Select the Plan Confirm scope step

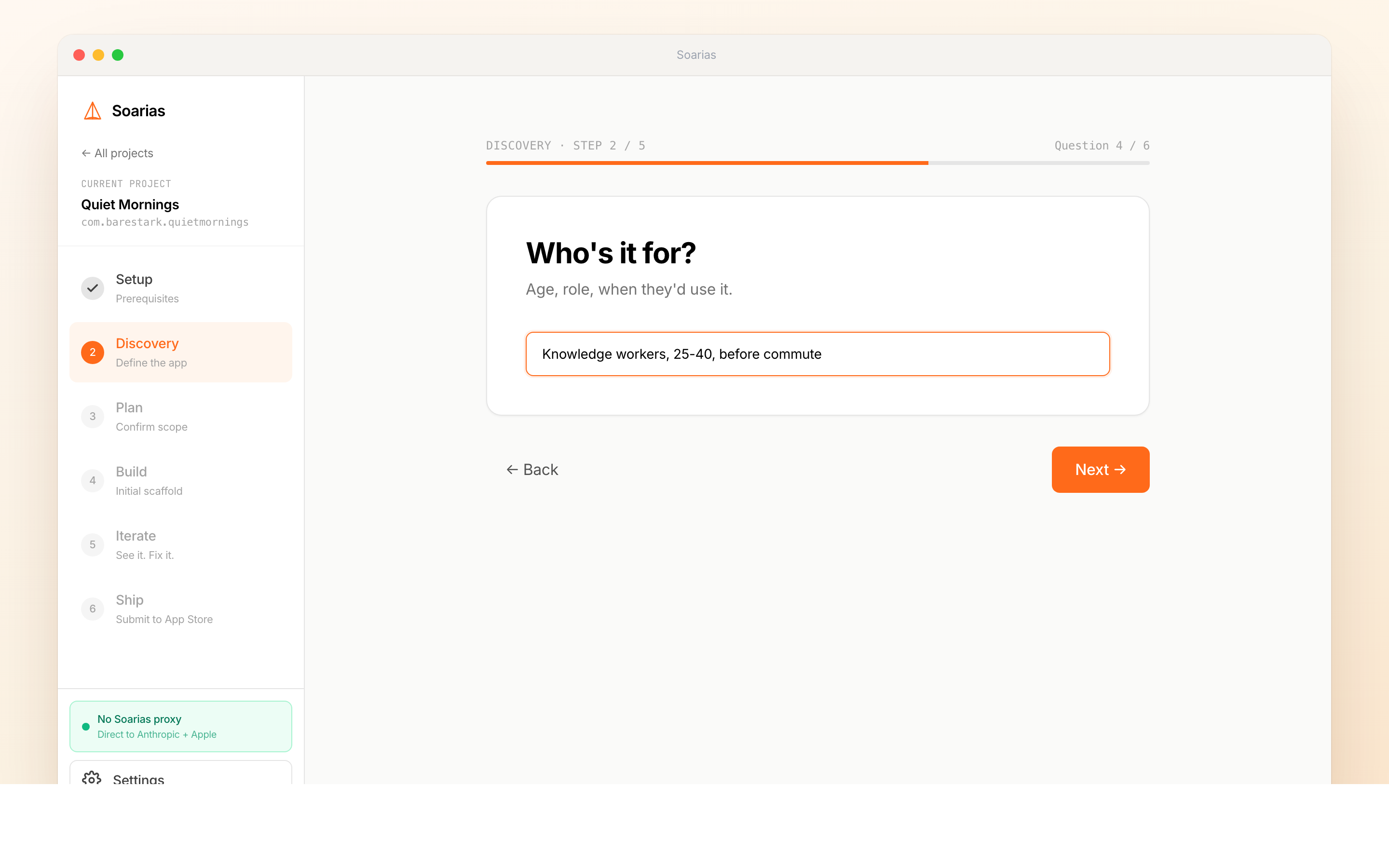pyautogui.click(x=151, y=417)
